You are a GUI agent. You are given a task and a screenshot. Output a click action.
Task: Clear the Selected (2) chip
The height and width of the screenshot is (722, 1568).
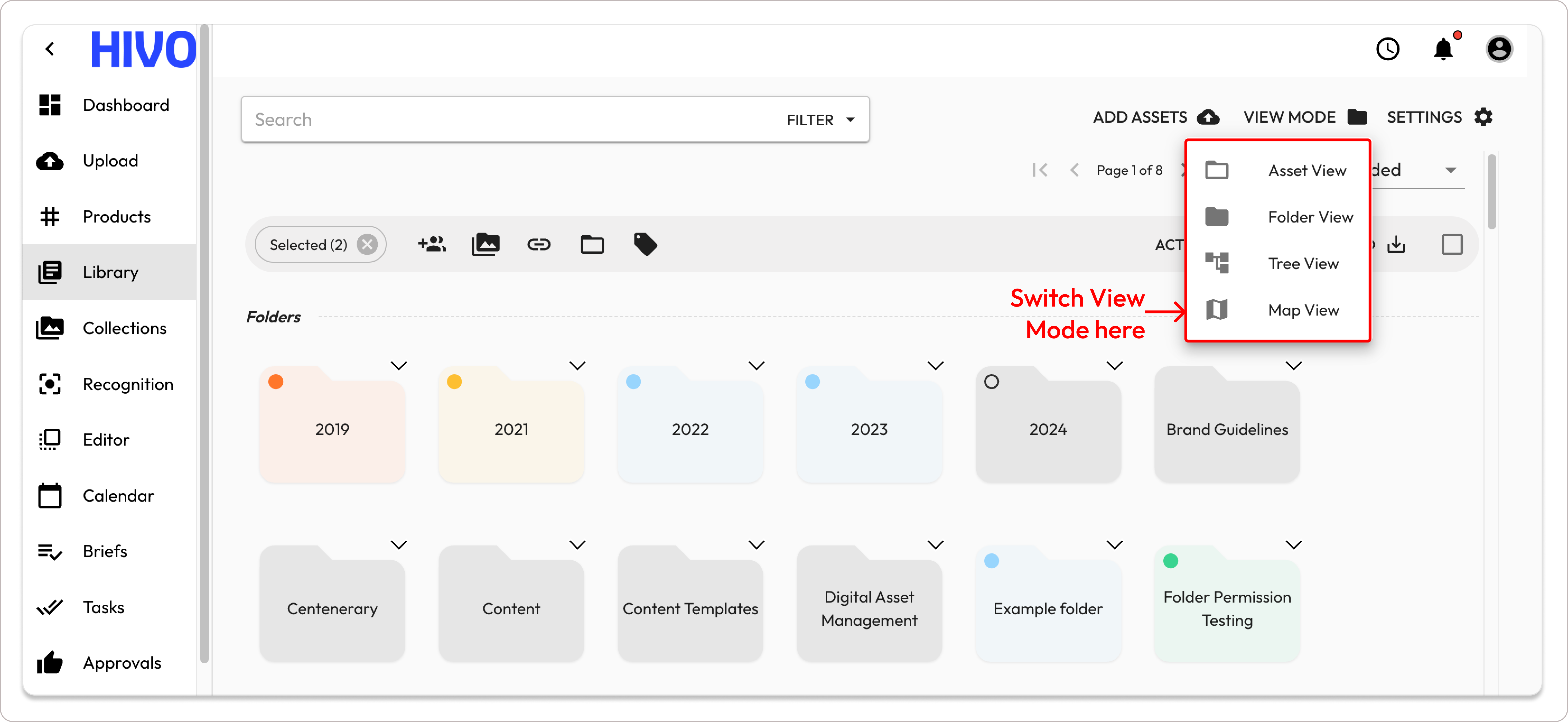(367, 245)
